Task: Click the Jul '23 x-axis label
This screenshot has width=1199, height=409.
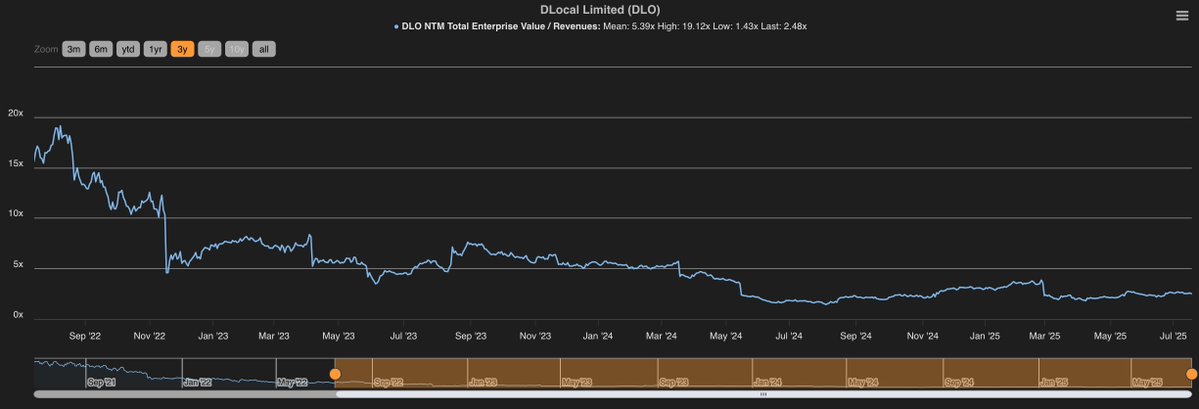Action: pyautogui.click(x=403, y=336)
